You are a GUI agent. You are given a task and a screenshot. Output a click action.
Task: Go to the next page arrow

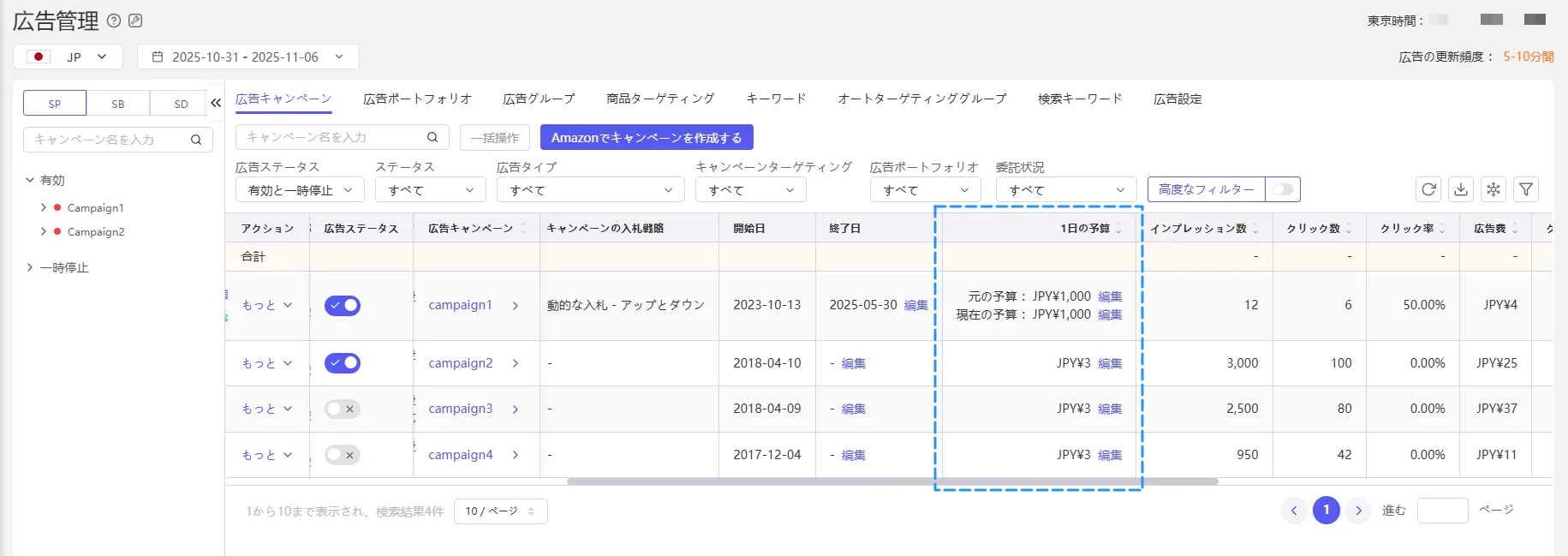[1358, 511]
